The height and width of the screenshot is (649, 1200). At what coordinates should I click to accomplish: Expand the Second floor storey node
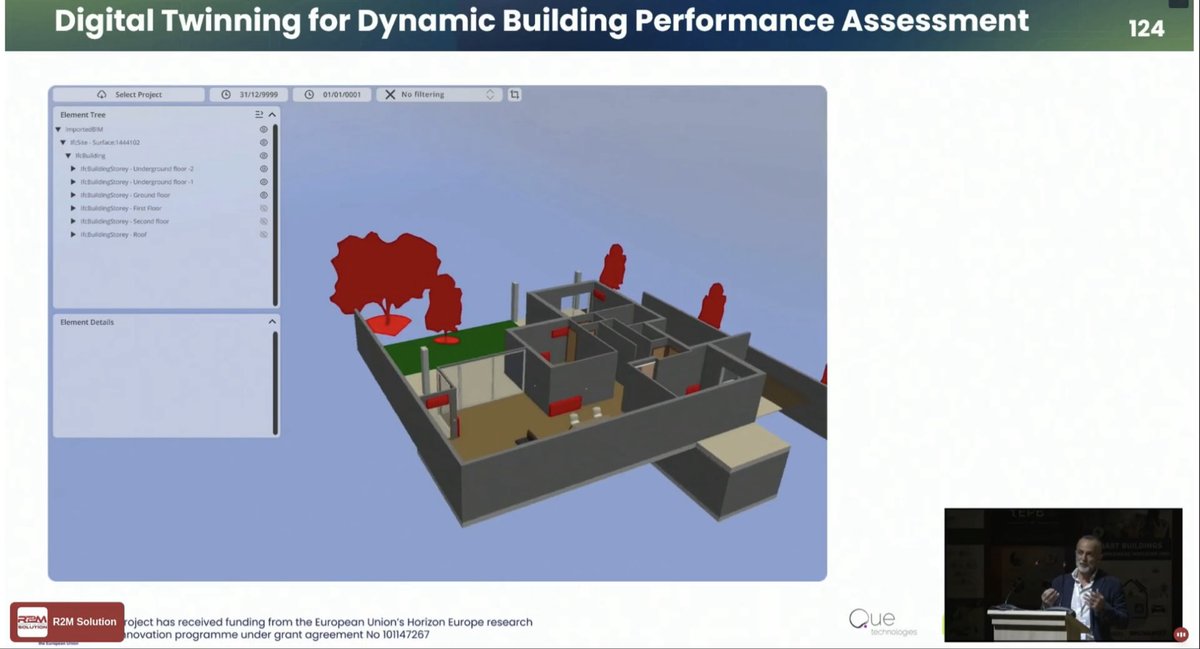73,221
